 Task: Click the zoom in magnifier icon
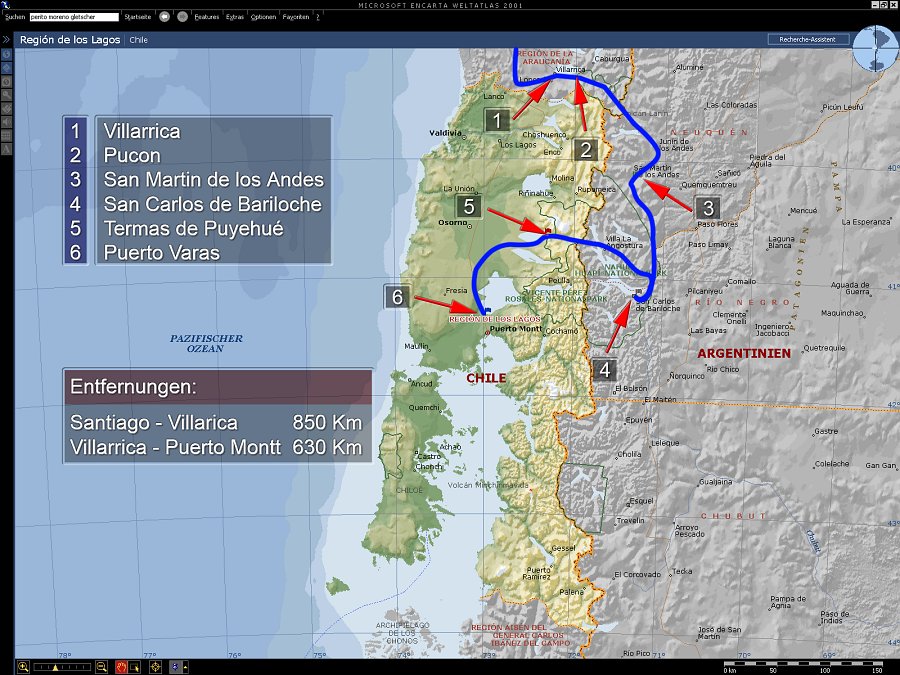[x=23, y=666]
